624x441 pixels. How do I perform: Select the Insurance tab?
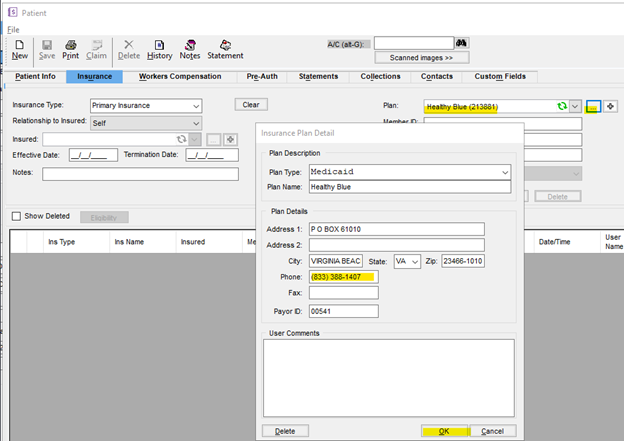point(94,76)
